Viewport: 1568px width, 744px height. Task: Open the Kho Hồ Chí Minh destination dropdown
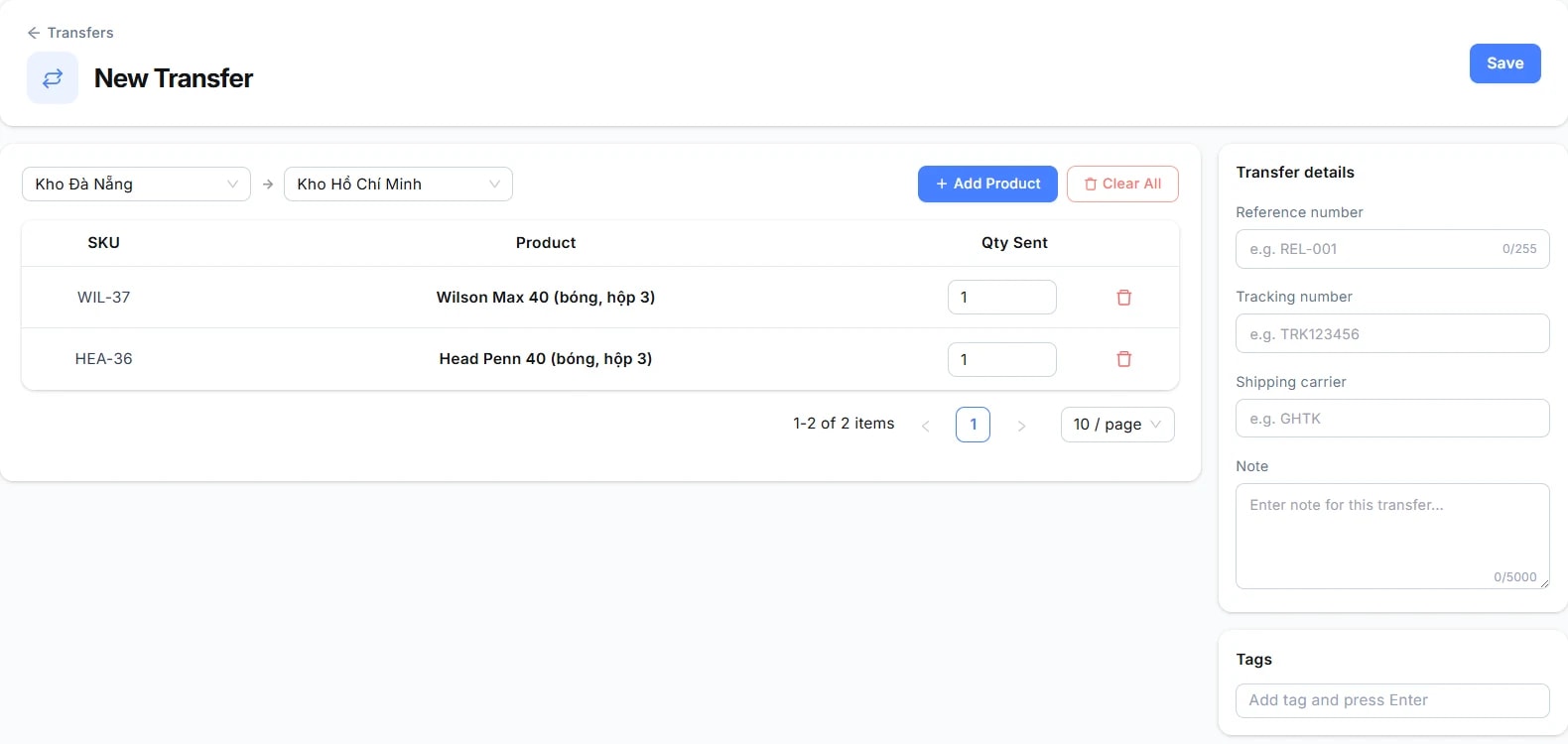tap(398, 185)
